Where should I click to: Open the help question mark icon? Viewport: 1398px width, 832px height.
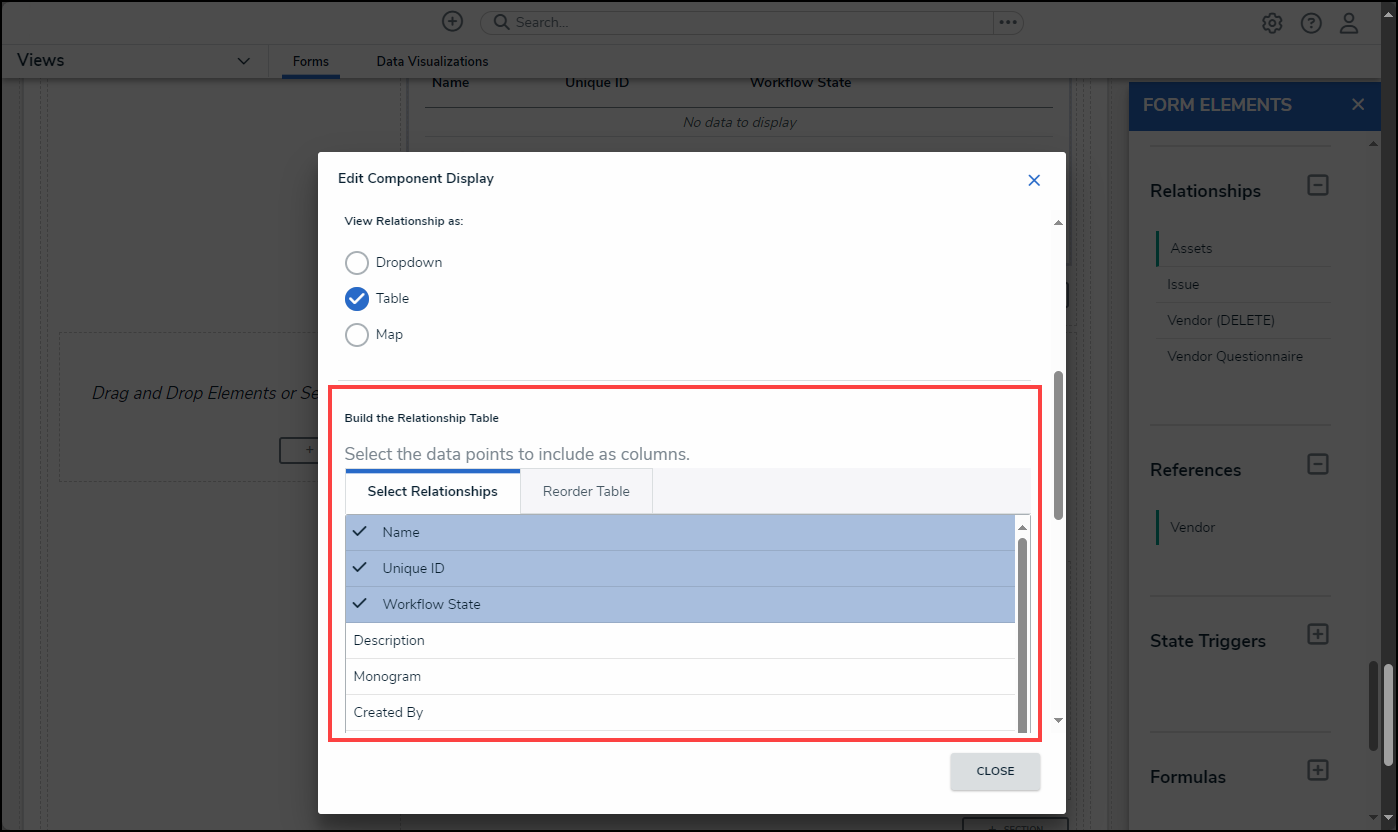point(1311,23)
